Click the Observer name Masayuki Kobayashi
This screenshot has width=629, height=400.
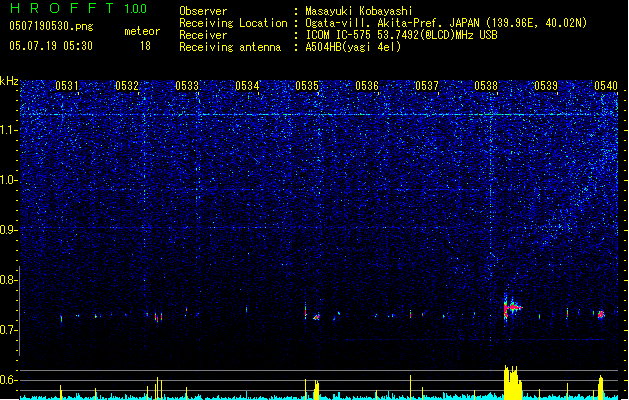click(x=359, y=11)
